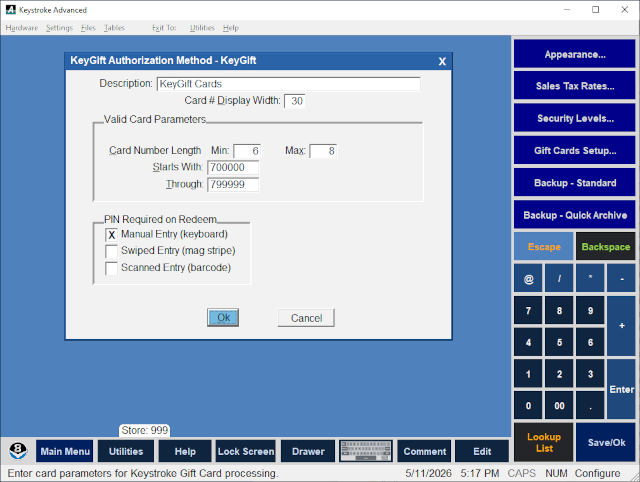
Task: Tap keypad number 1
Action: coord(528,373)
